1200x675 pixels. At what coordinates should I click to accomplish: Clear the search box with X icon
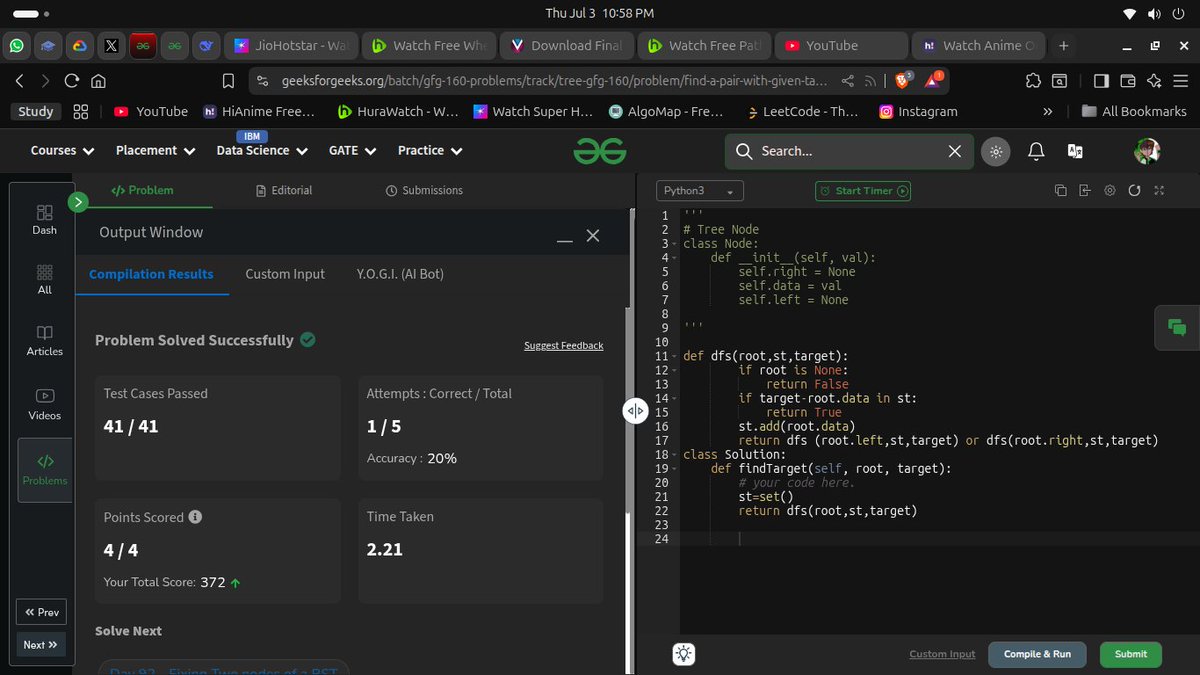coord(954,151)
